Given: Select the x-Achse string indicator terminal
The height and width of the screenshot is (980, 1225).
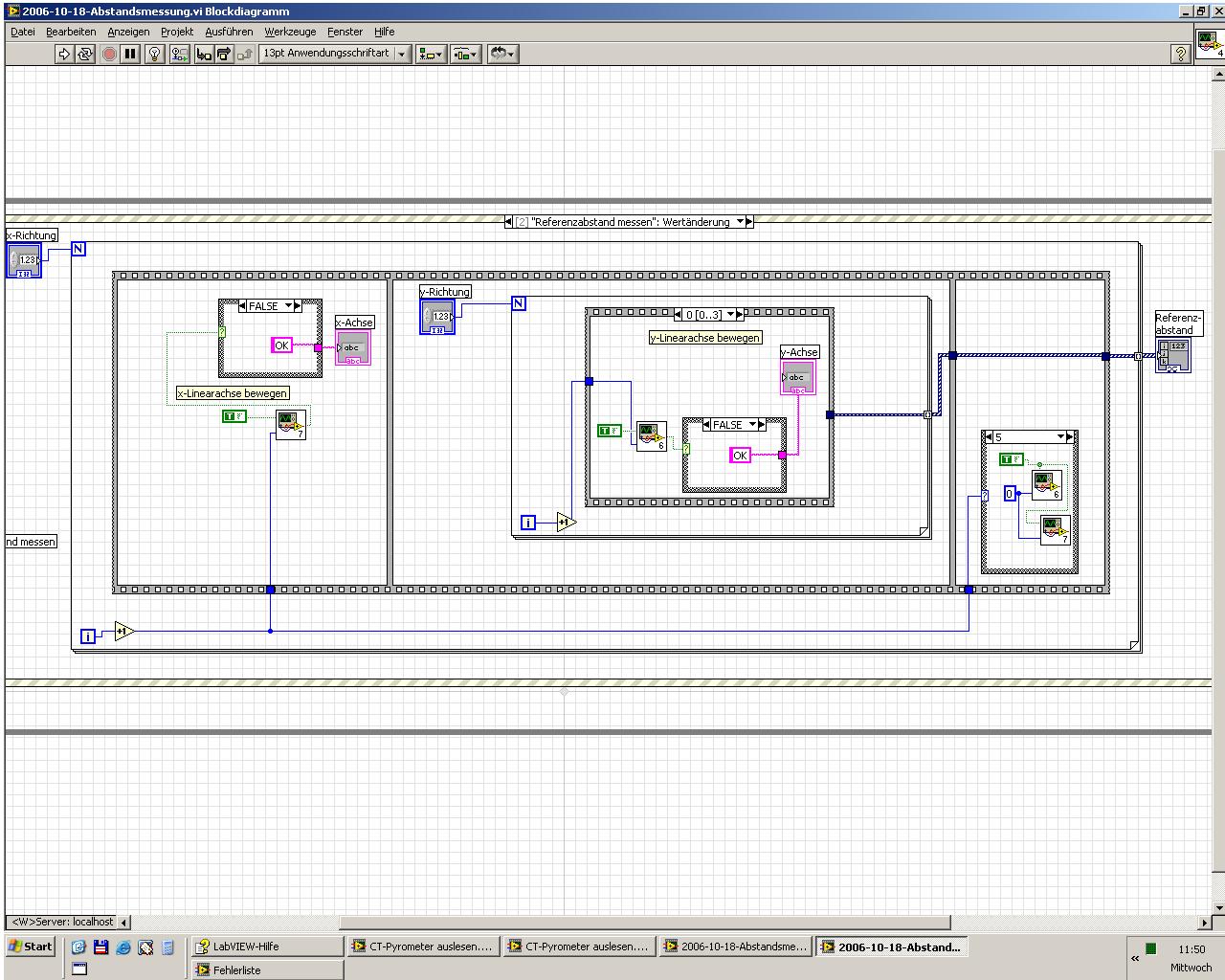Looking at the screenshot, I should pos(352,347).
